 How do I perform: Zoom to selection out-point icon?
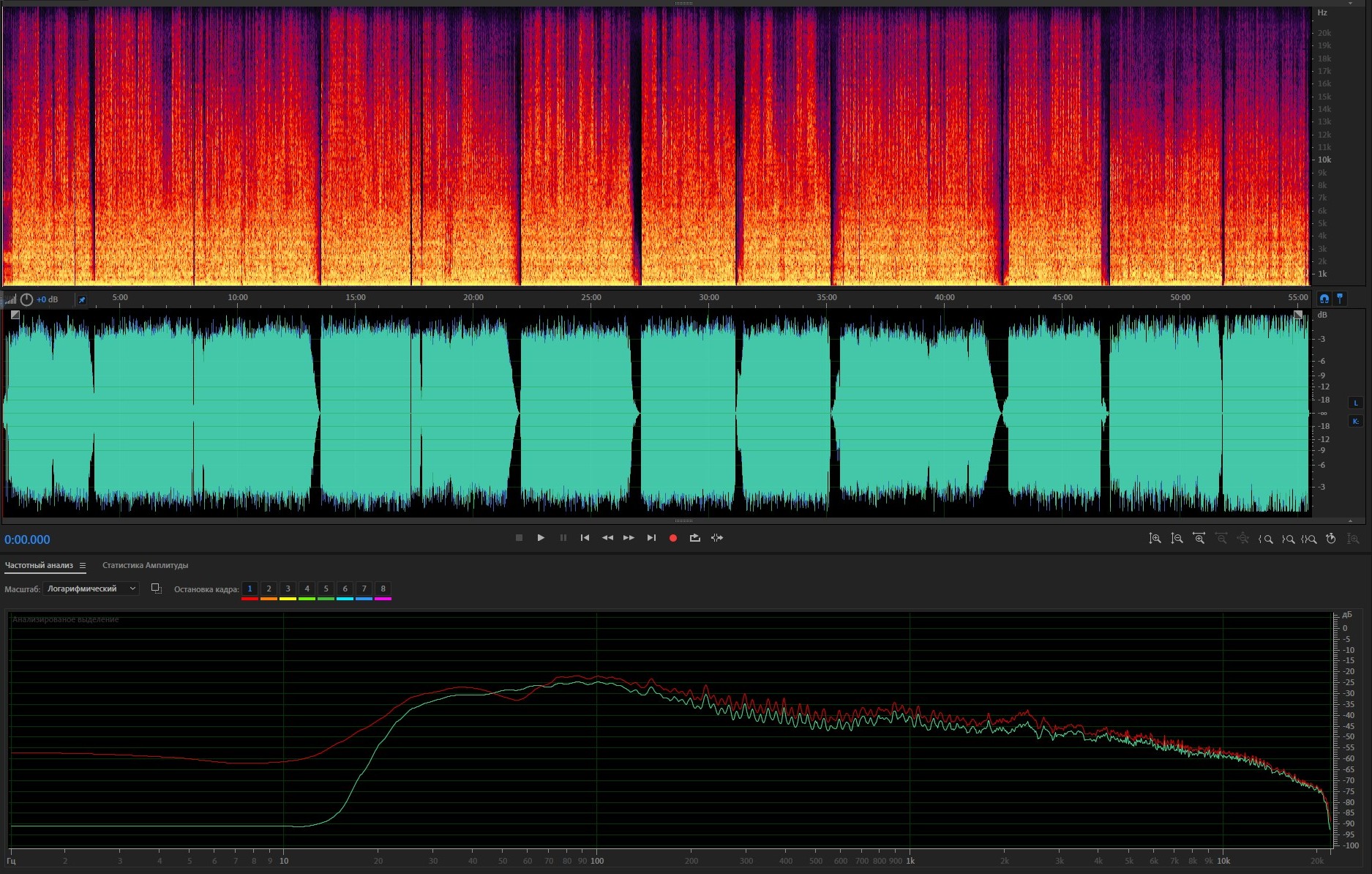1287,539
